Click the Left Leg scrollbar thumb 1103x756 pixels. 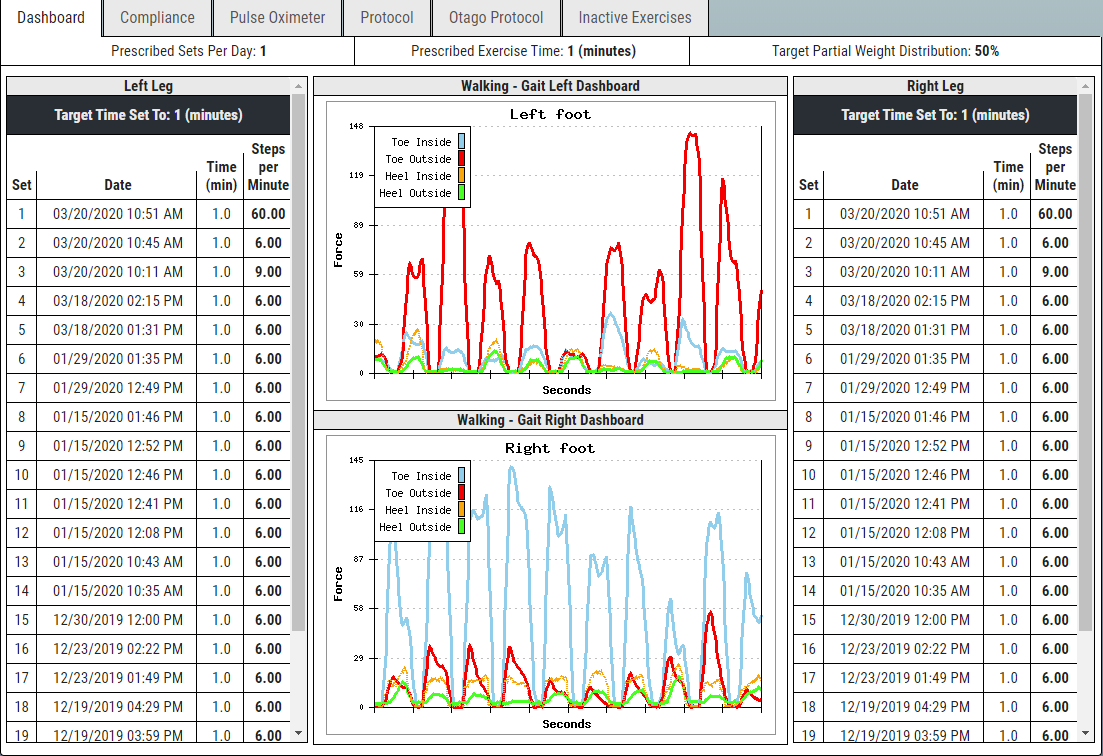point(298,363)
